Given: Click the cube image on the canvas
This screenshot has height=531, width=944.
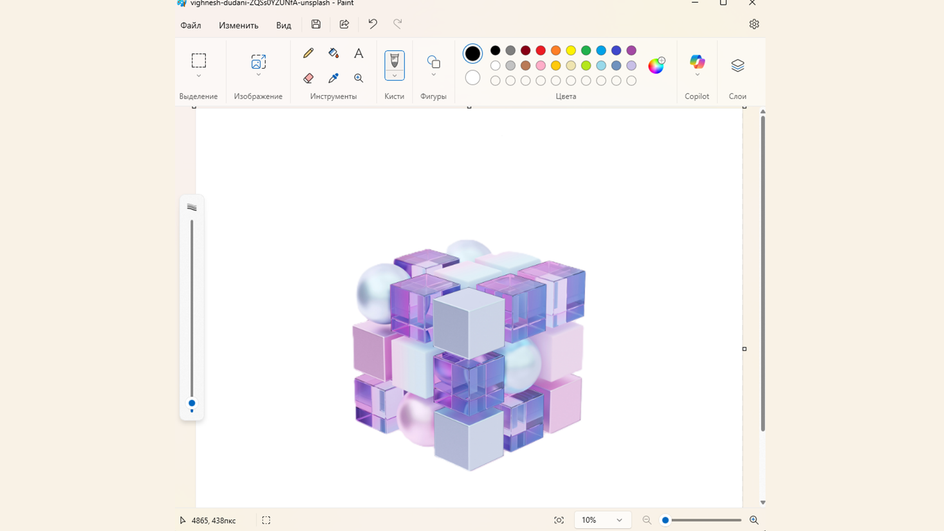Looking at the screenshot, I should coord(469,355).
